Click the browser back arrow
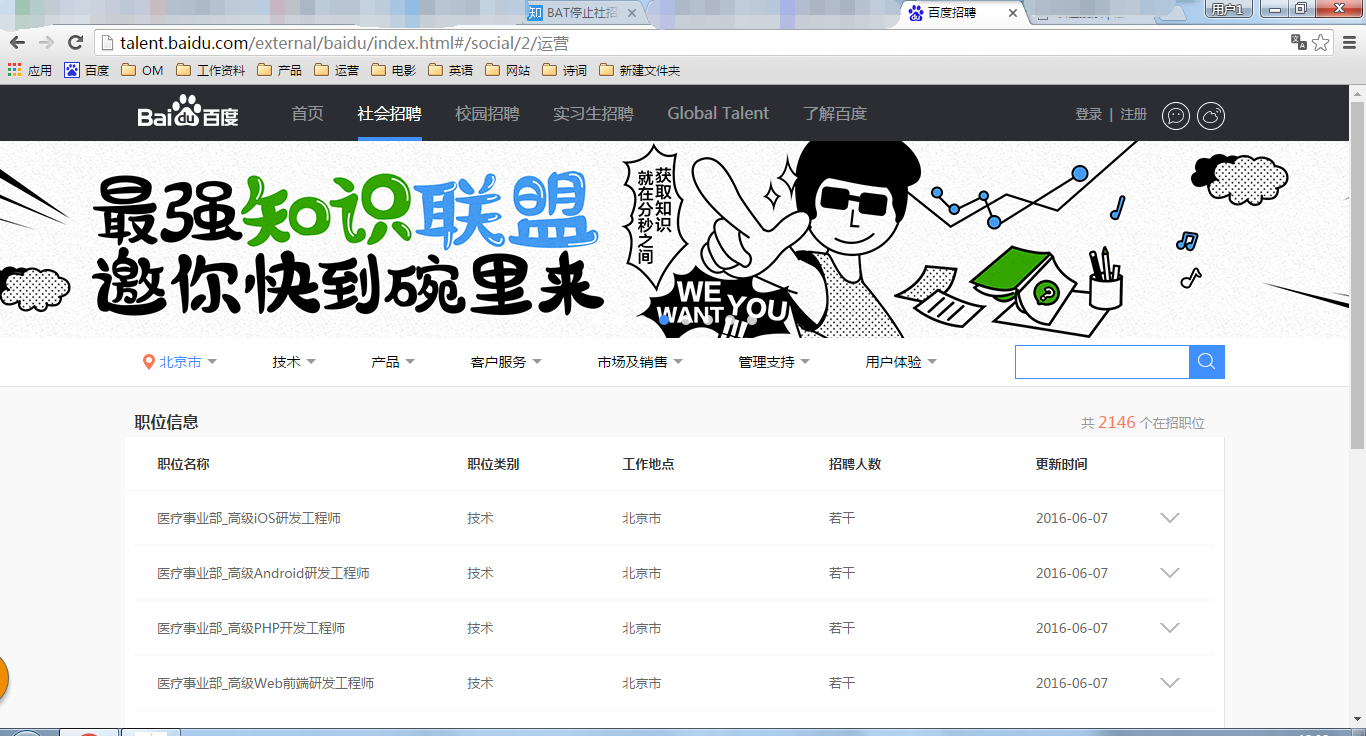This screenshot has width=1366, height=736. coord(17,42)
